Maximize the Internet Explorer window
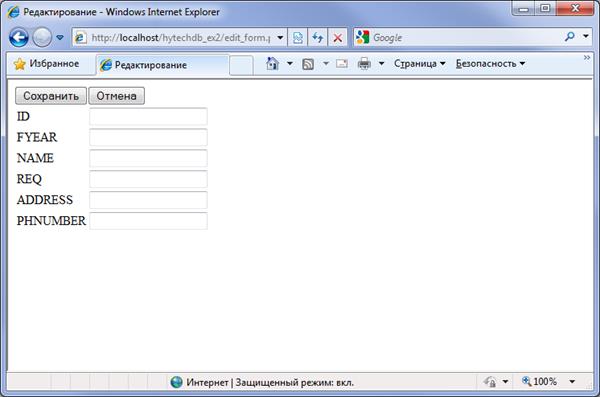 pyautogui.click(x=545, y=8)
